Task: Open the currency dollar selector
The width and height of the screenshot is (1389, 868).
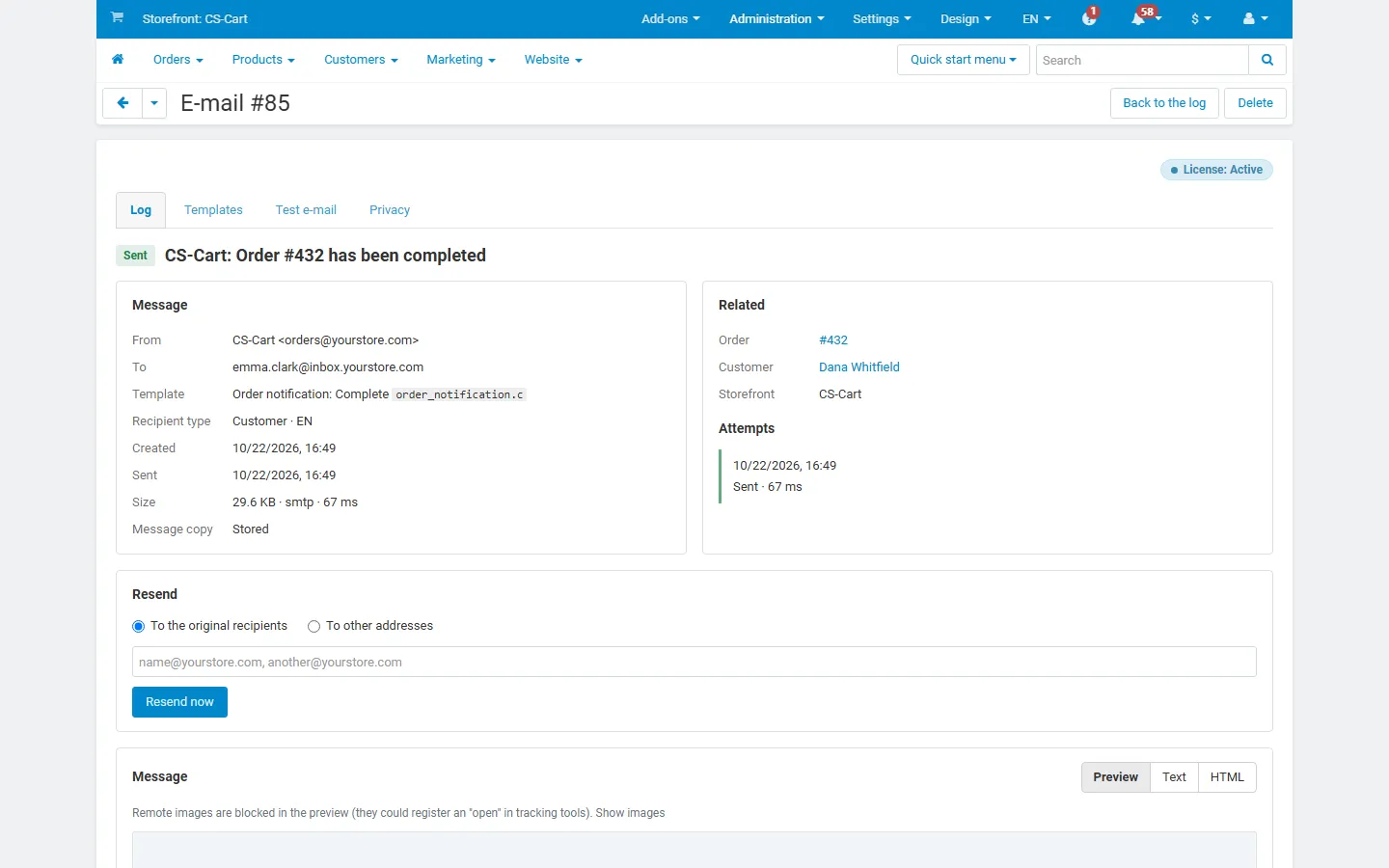Action: click(x=1201, y=18)
